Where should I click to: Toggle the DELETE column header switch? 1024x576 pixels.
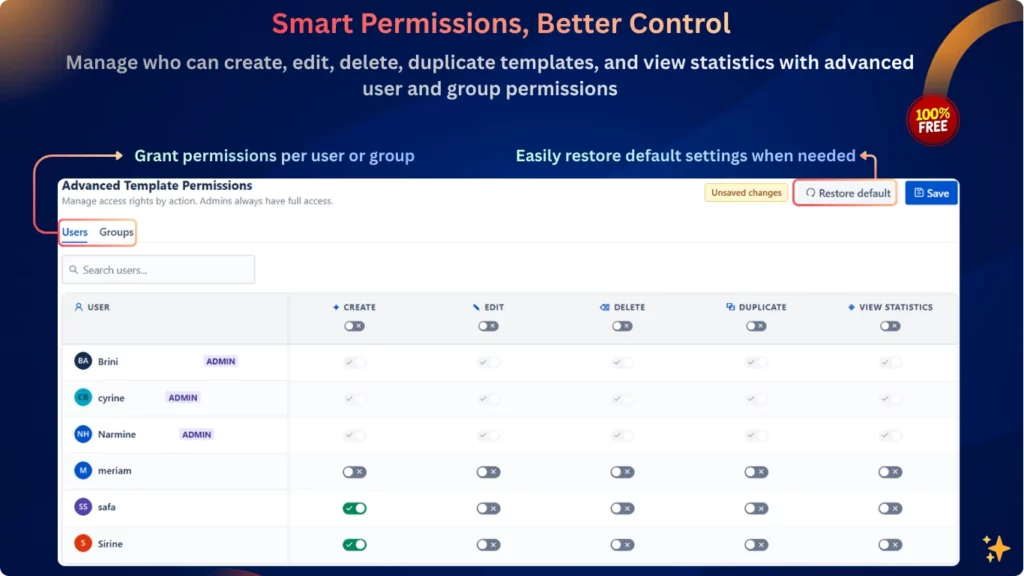[622, 326]
